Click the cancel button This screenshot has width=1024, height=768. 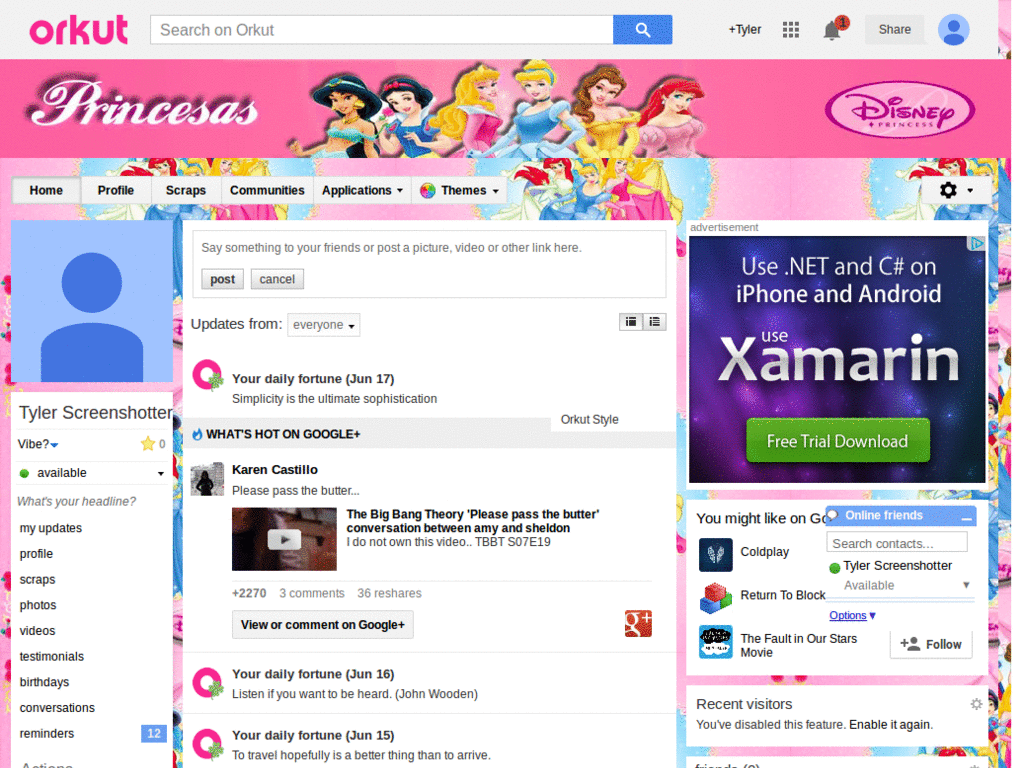tap(277, 280)
